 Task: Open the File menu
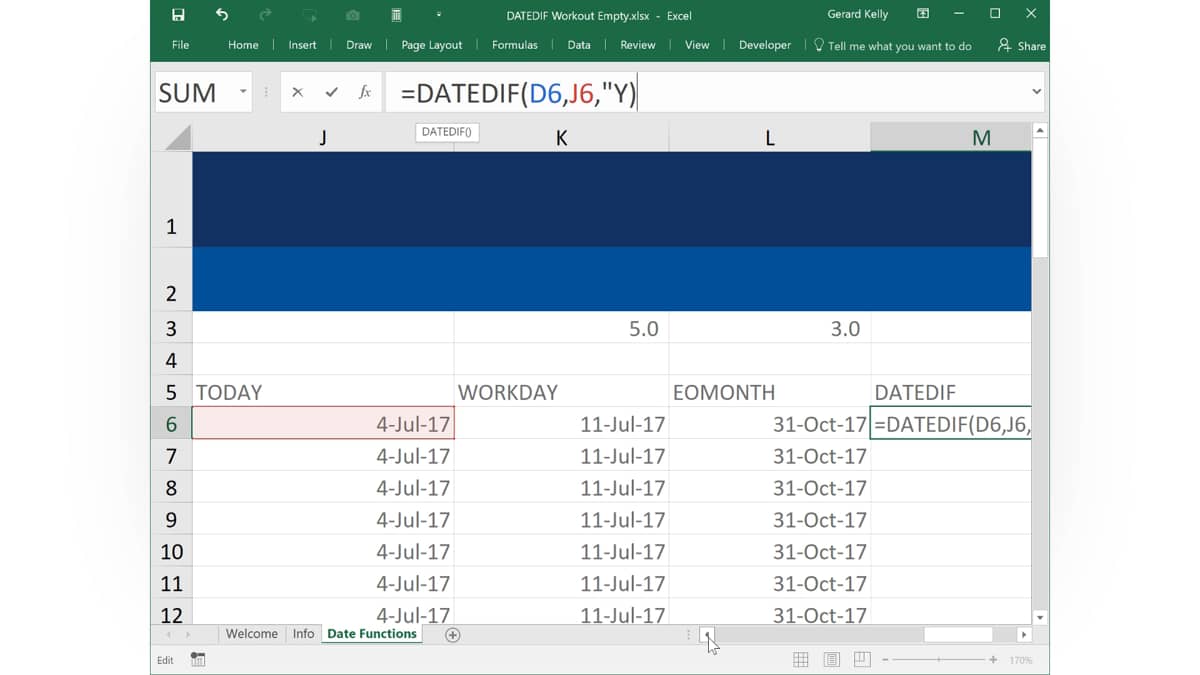tap(180, 45)
